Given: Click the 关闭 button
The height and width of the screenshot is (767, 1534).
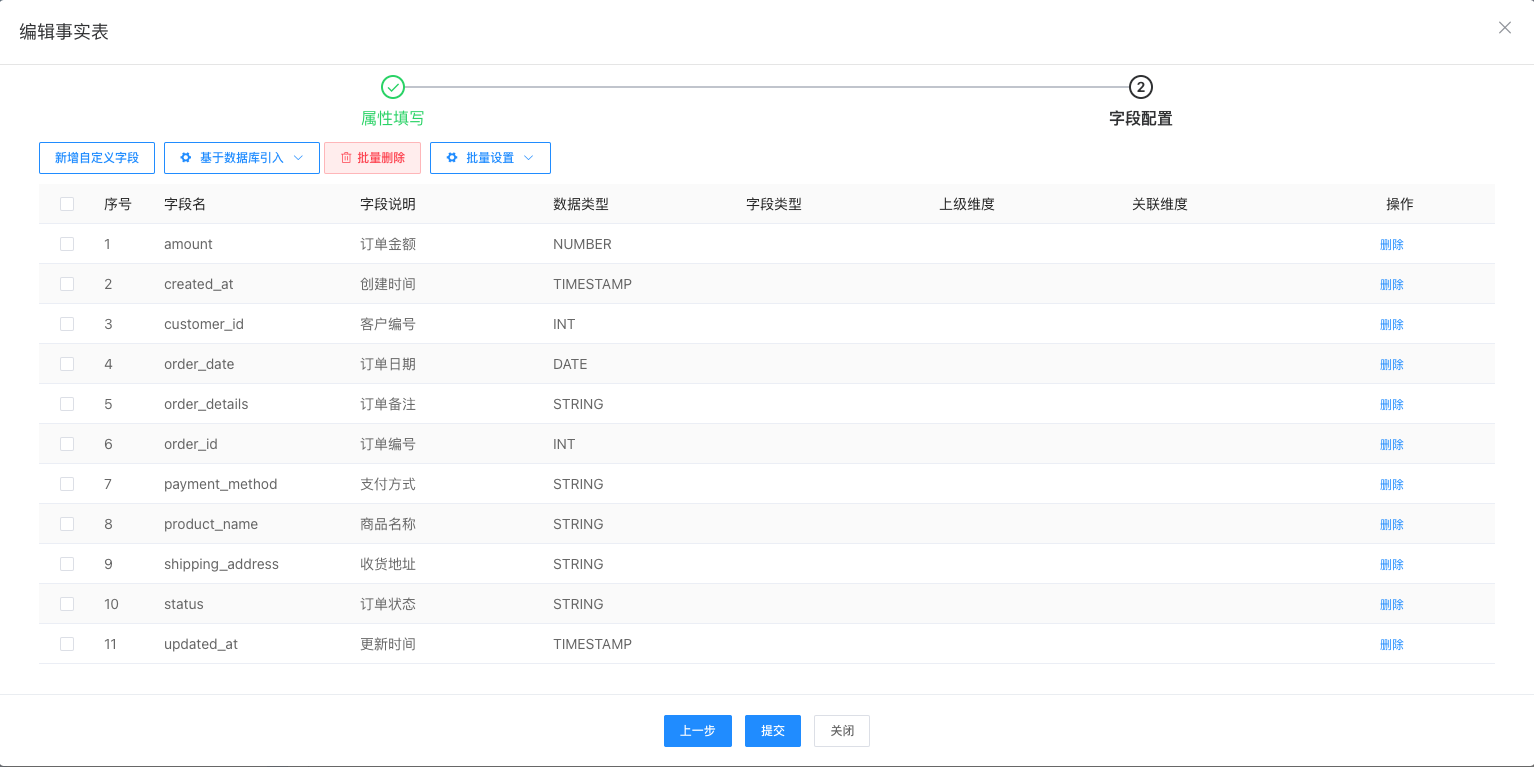Looking at the screenshot, I should [841, 731].
